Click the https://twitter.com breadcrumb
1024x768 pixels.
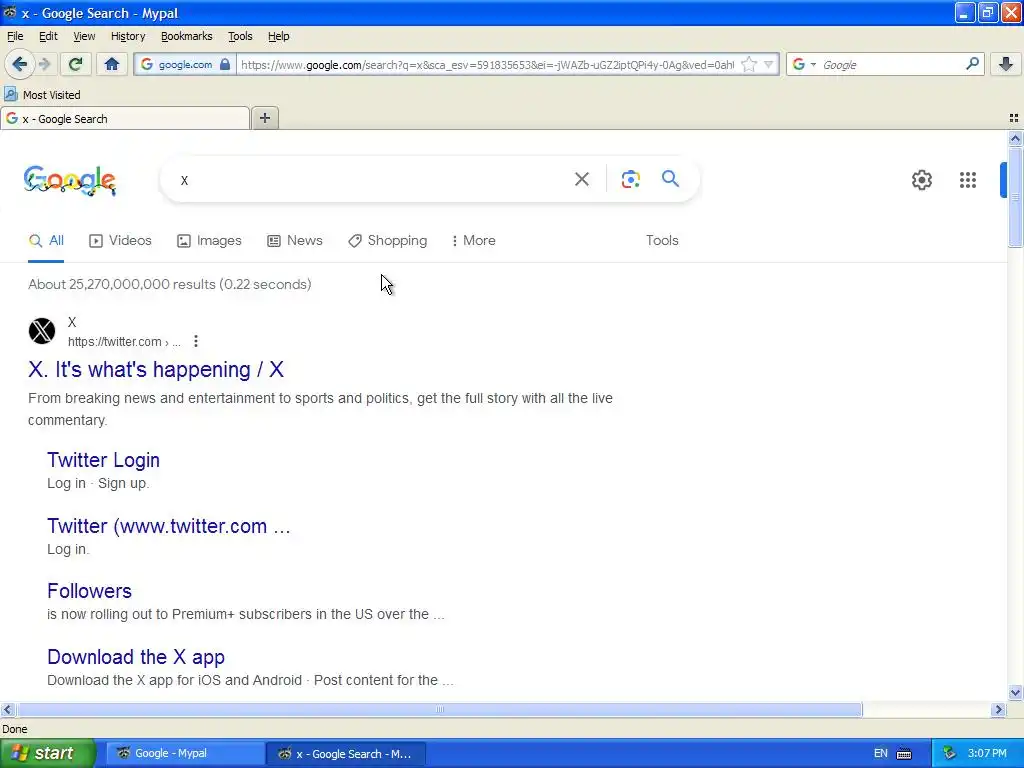click(x=124, y=342)
